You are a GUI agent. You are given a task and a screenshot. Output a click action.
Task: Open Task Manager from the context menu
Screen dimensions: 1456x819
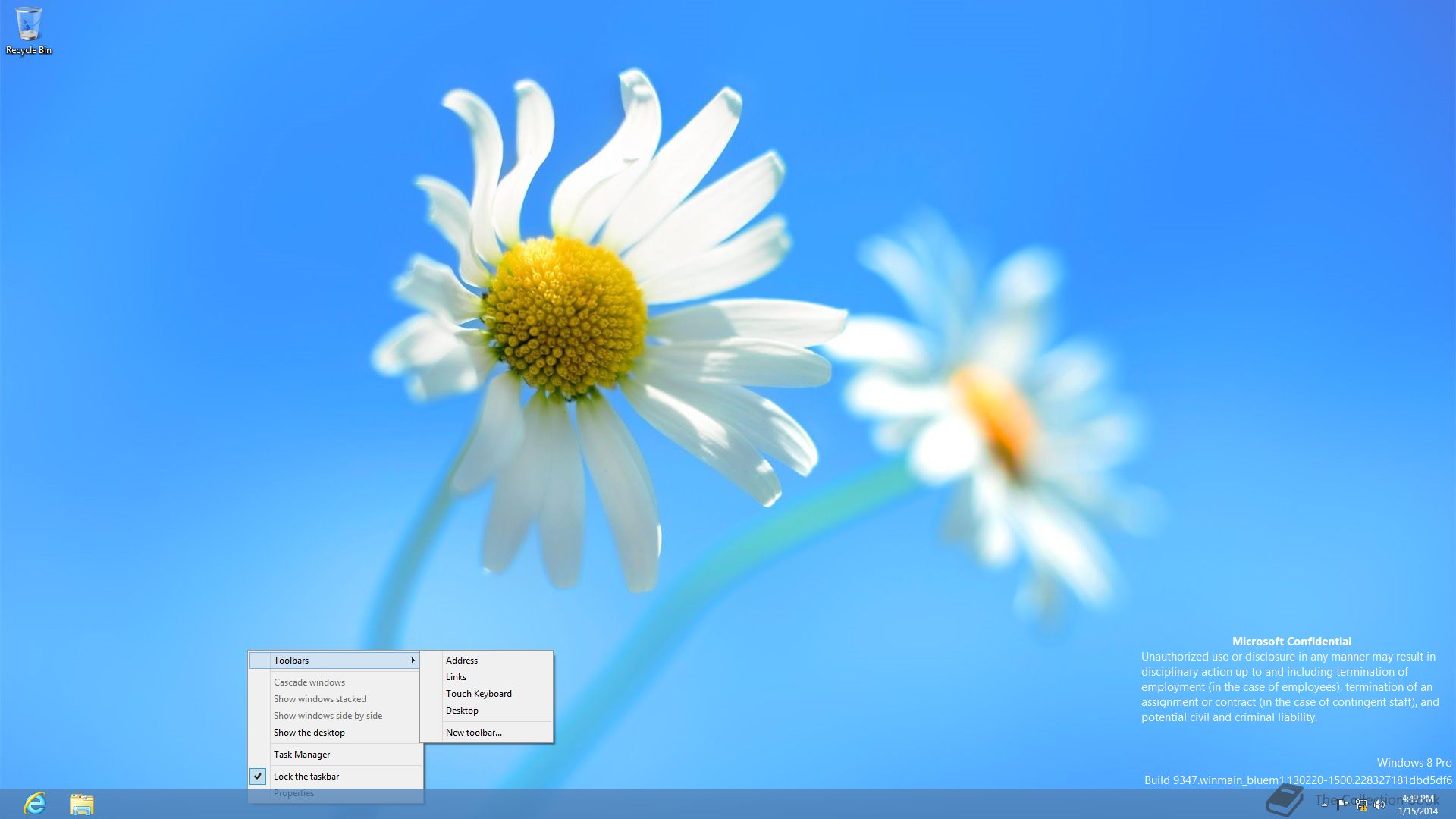tap(302, 755)
